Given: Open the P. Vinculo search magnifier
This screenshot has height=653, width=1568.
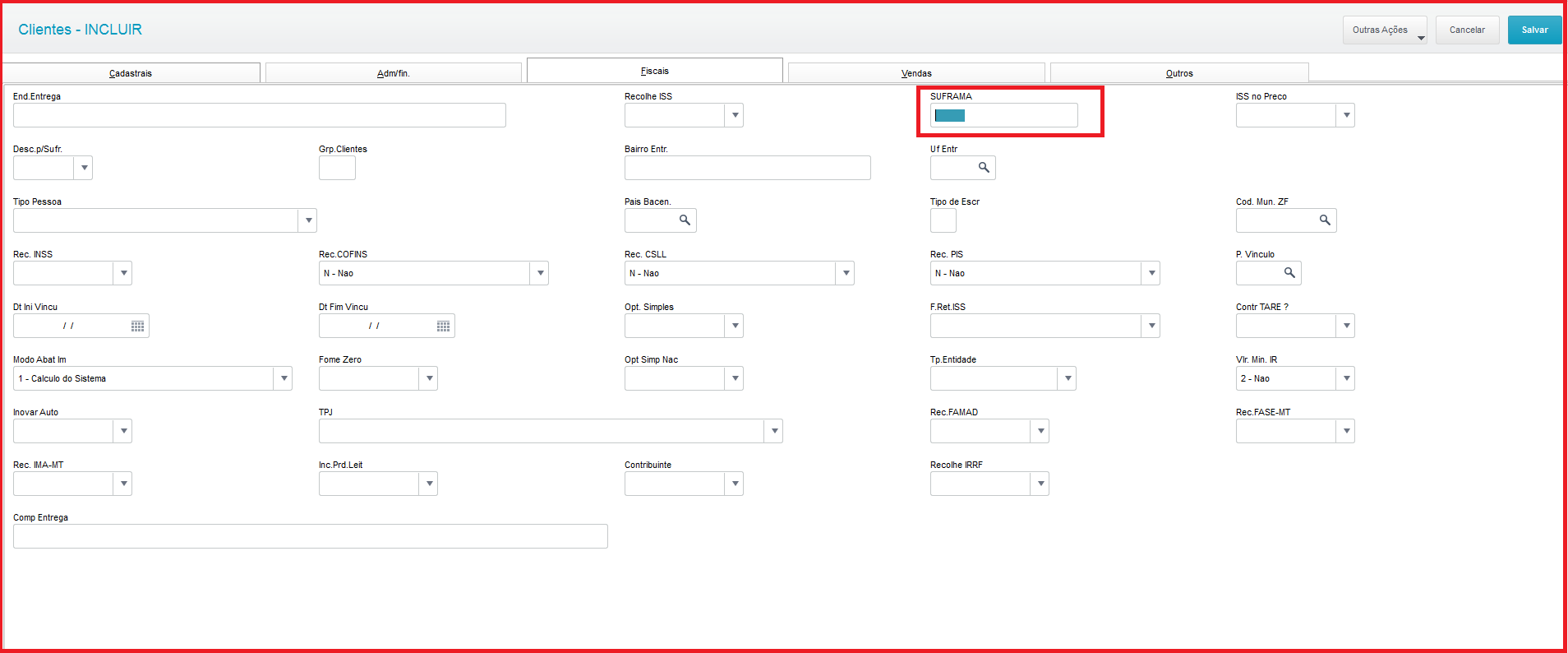Looking at the screenshot, I should [x=1289, y=273].
